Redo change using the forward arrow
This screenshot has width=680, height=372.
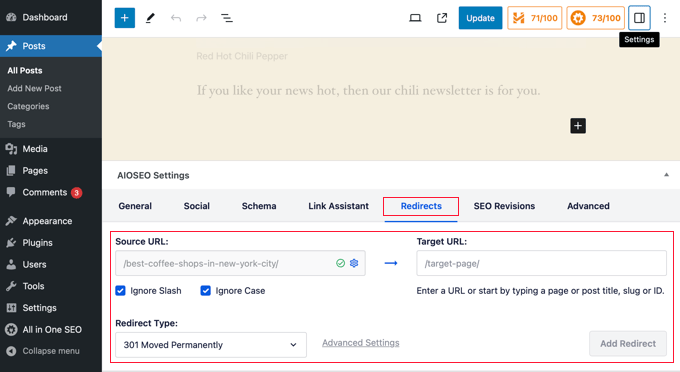coord(201,18)
